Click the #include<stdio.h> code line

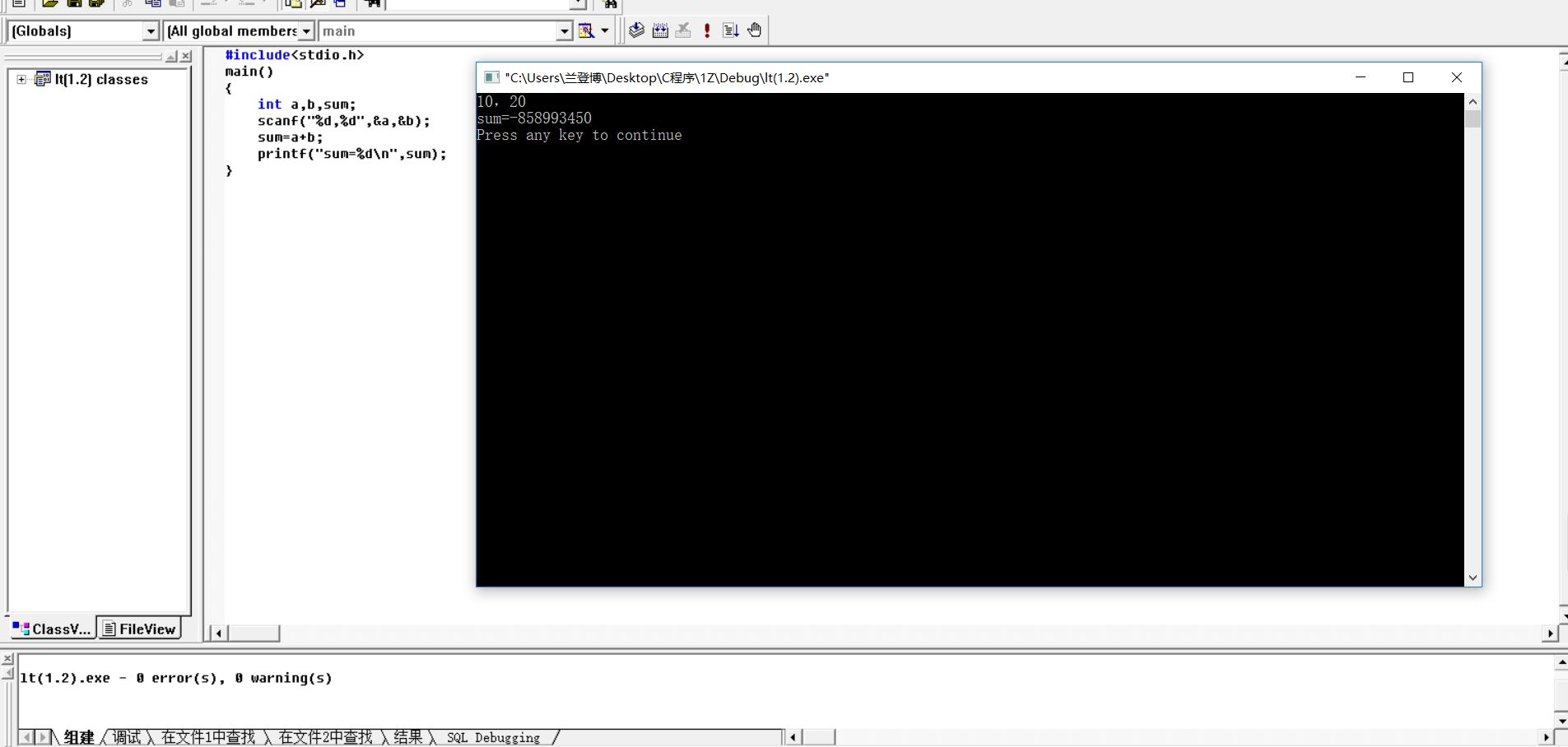tap(295, 55)
